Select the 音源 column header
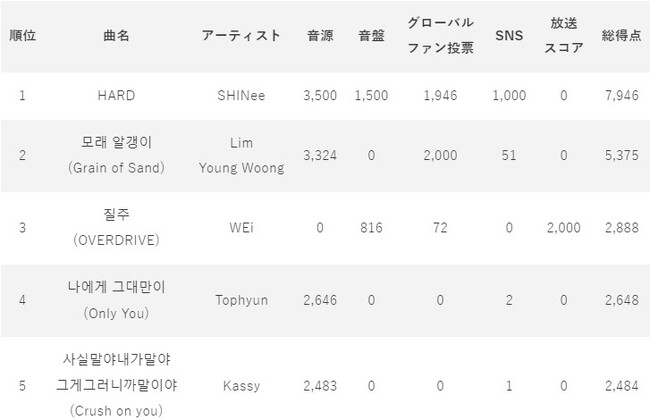This screenshot has height=420, width=650. [321, 36]
